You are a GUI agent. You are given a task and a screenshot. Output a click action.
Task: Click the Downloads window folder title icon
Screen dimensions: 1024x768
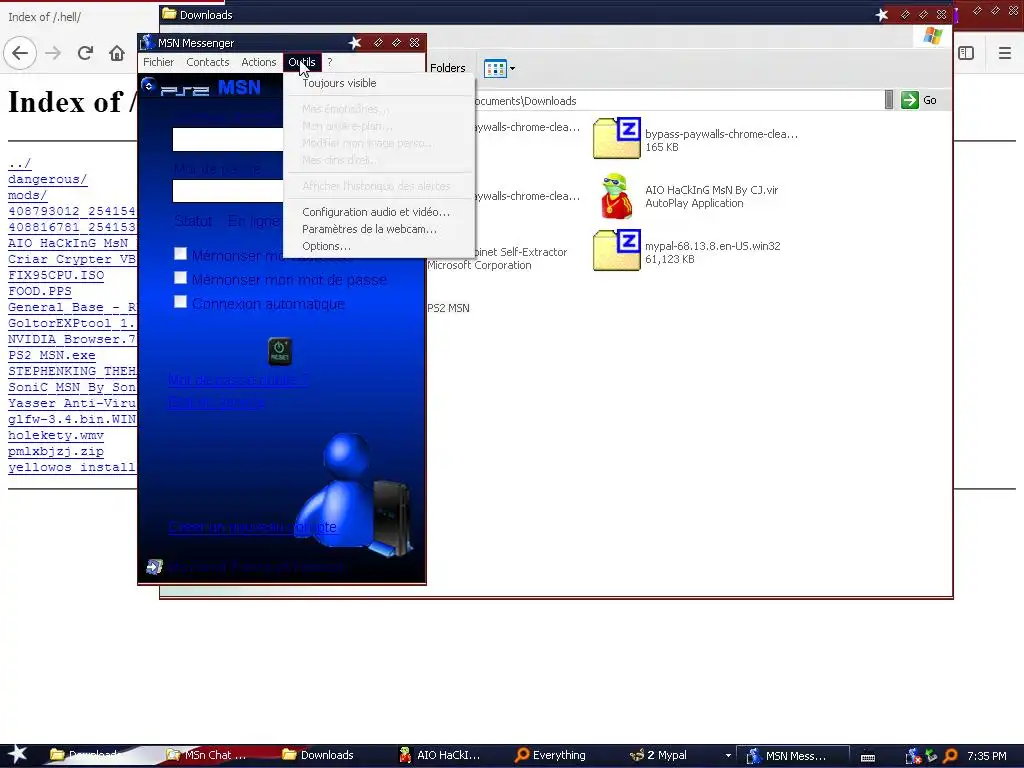[169, 14]
